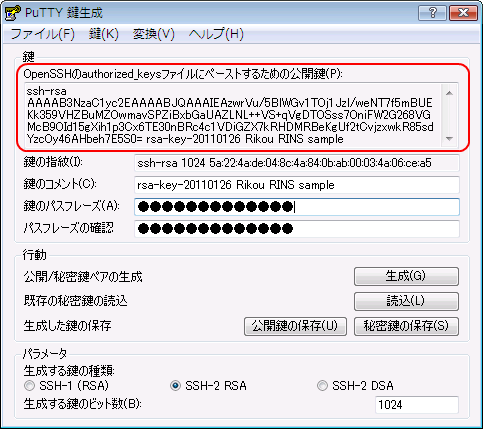
Task: Select the SSH-2 DSA key type
Action: pyautogui.click(x=322, y=386)
